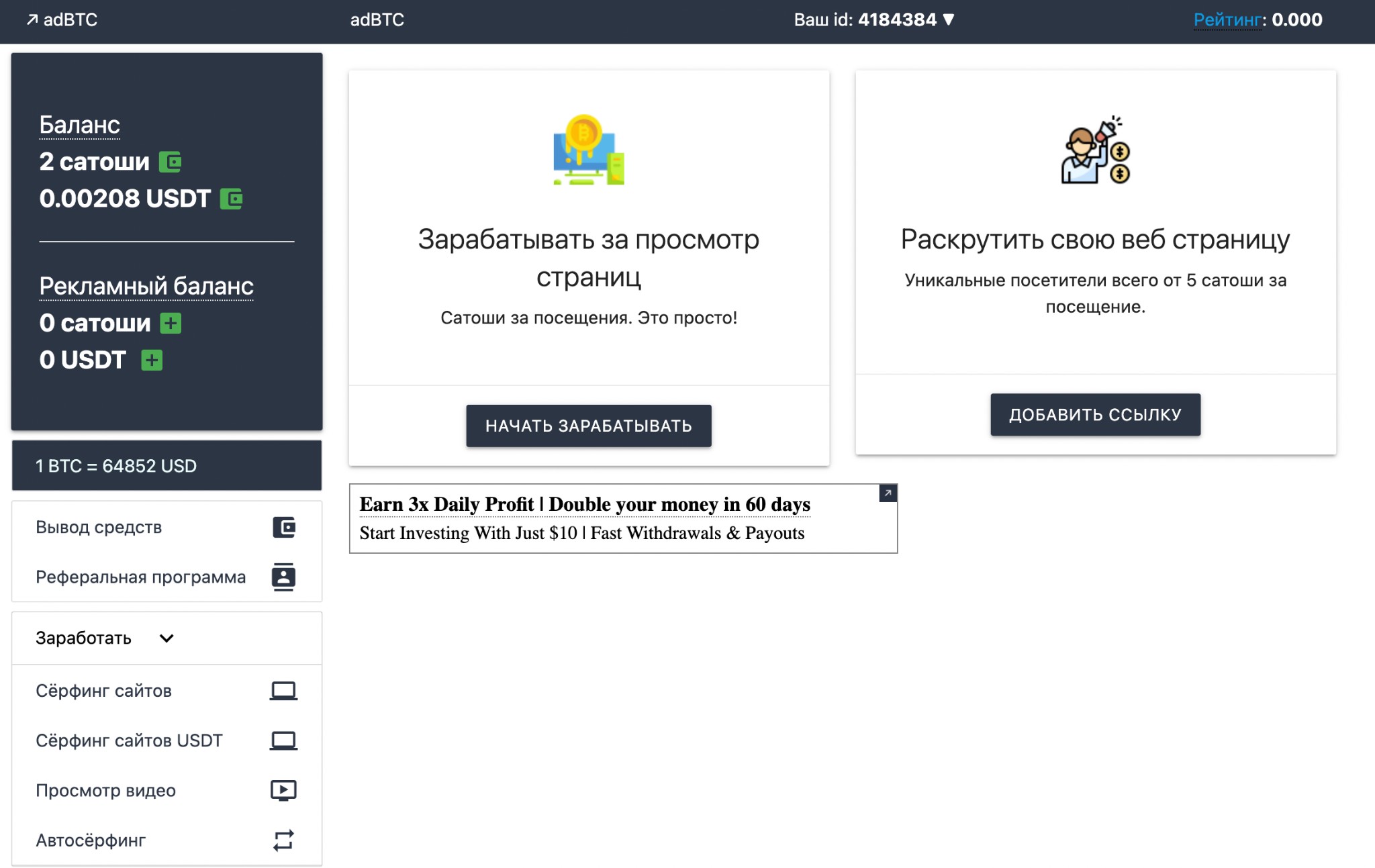
Task: Click Start Investing With Just $10 ad text
Action: click(582, 533)
